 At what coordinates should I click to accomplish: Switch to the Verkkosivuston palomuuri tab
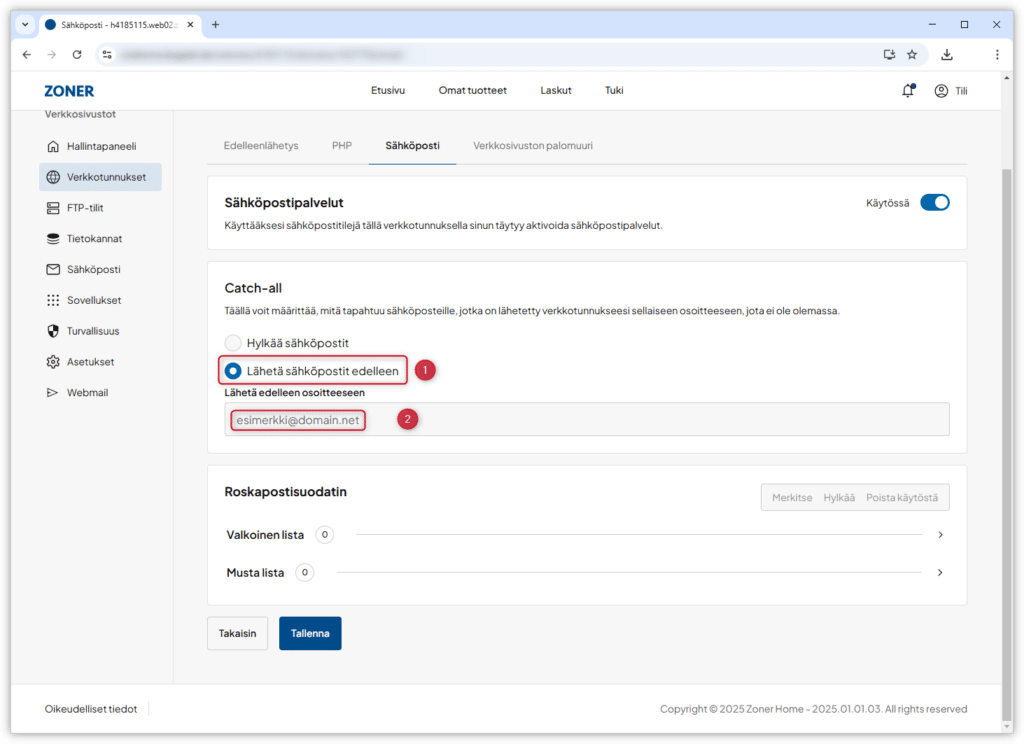pos(532,145)
